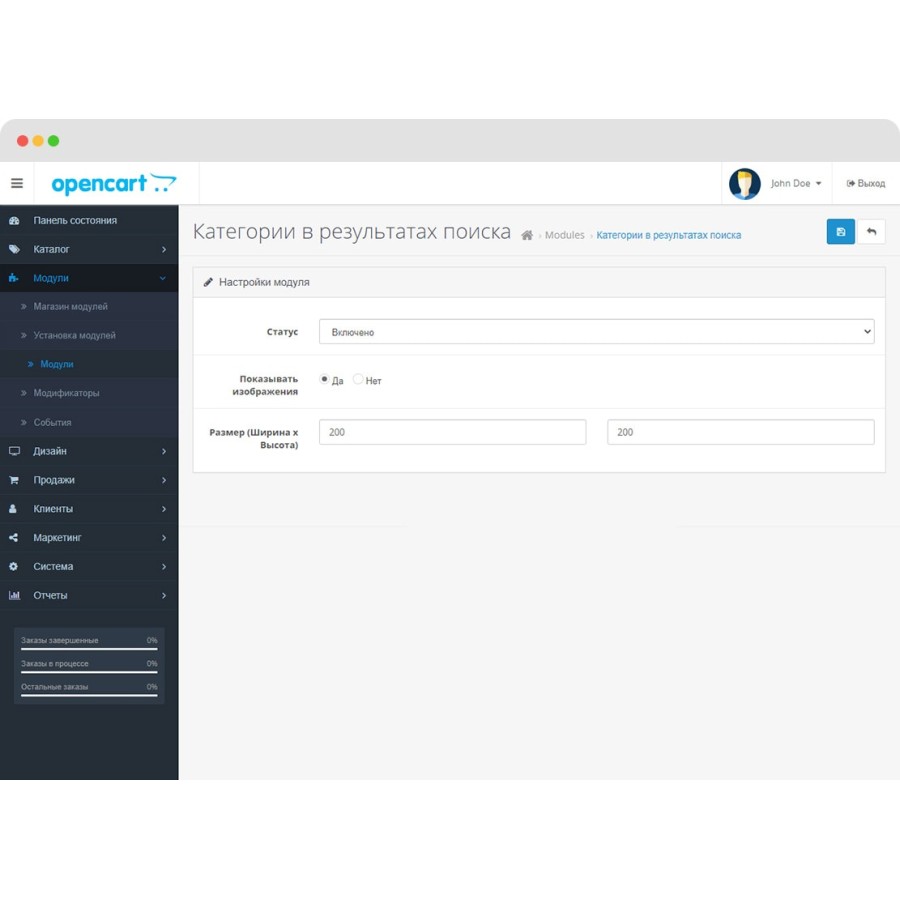Screen dimensions: 900x900
Task: Open Панель состояния in sidebar
Action: [x=89, y=220]
